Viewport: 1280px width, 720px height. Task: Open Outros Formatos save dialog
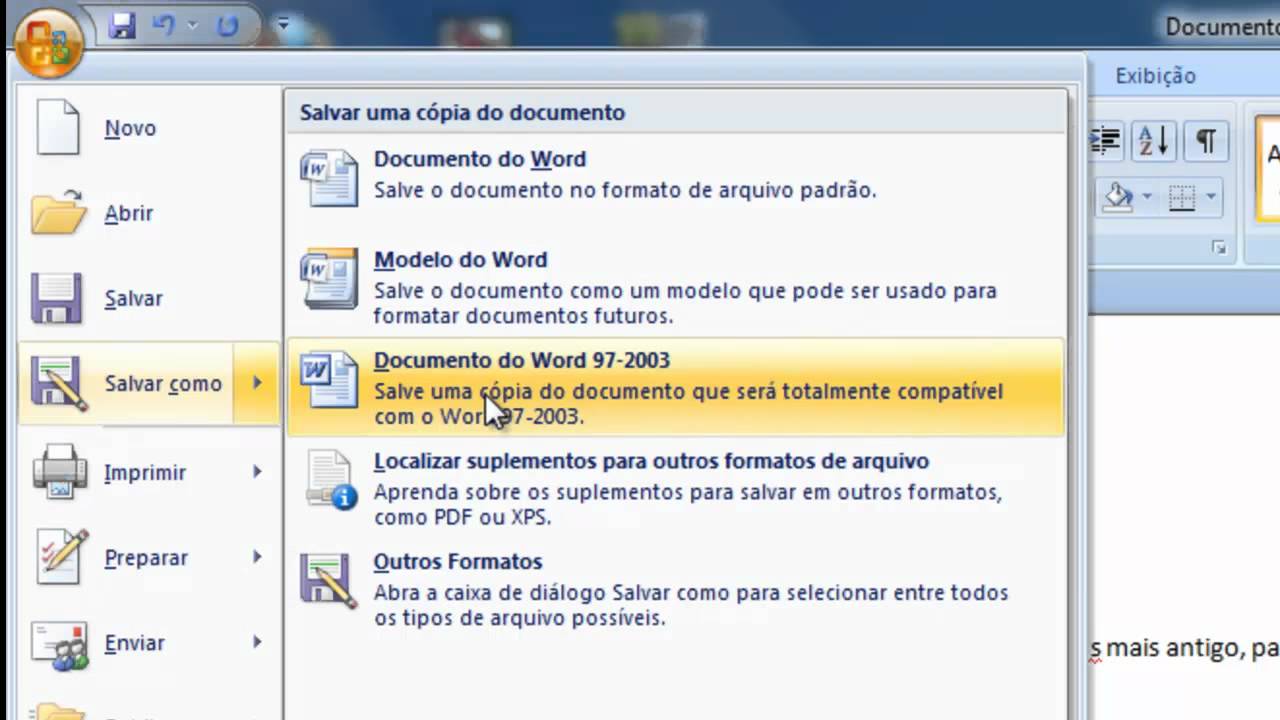(676, 589)
